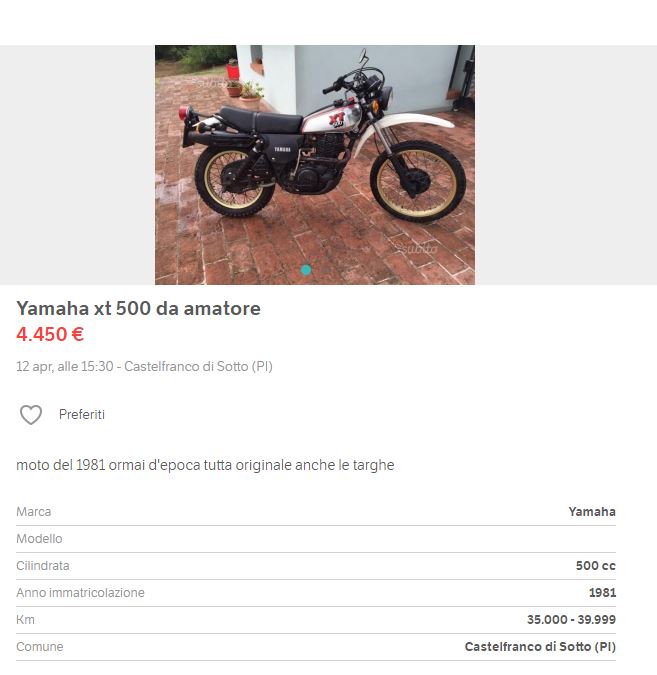Click the date and location line
This screenshot has height=675, width=657.
point(144,366)
